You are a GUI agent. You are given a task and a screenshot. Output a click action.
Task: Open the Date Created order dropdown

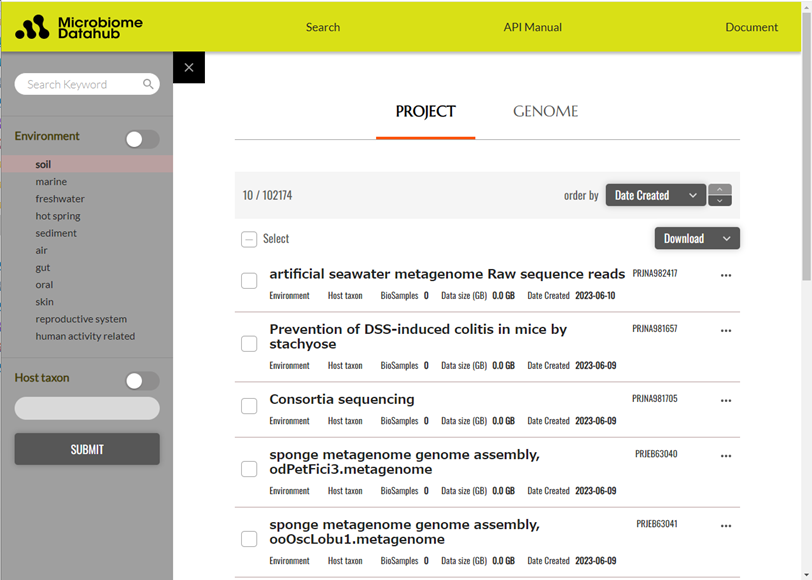point(655,196)
